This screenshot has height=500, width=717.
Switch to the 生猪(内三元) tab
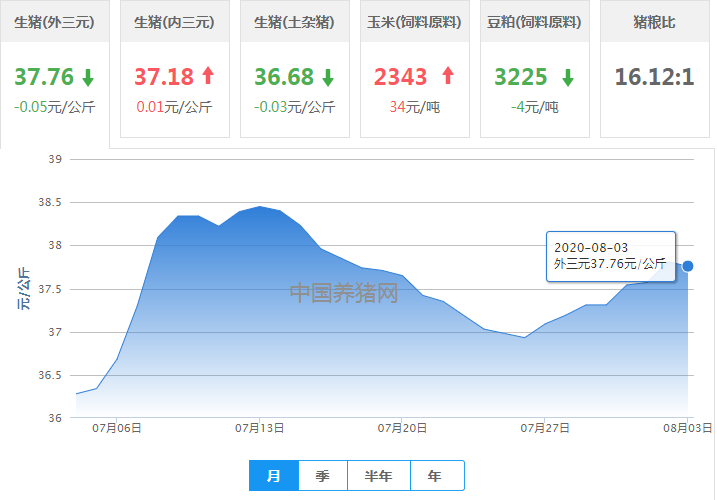coord(174,22)
